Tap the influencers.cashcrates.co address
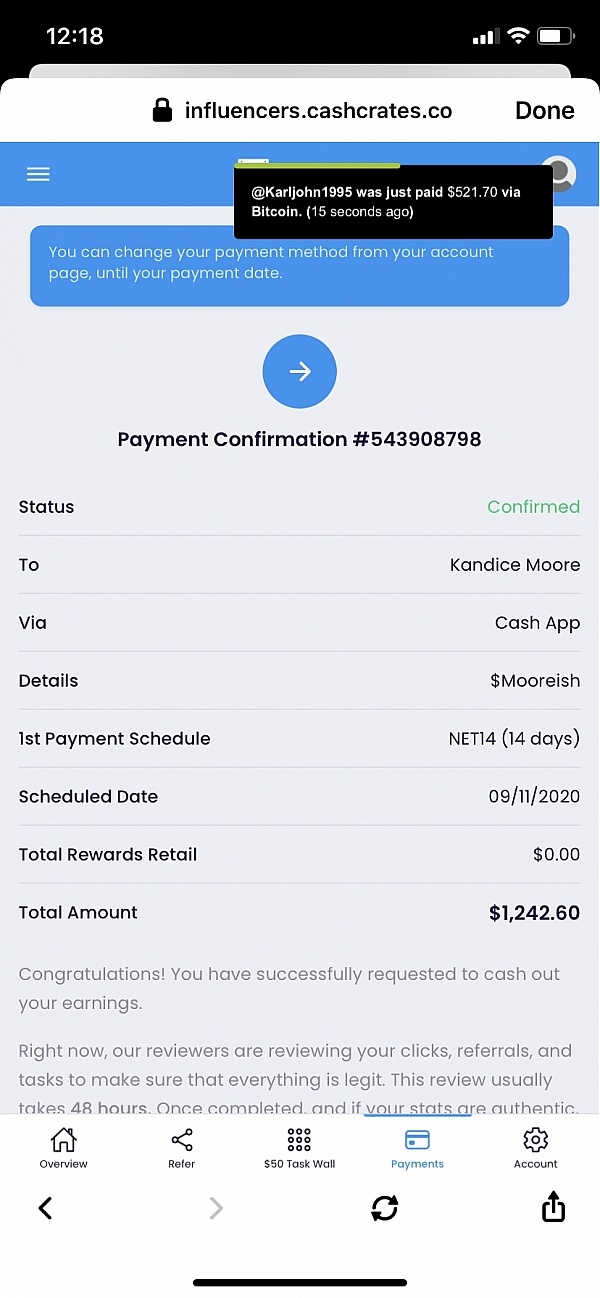This screenshot has height=1298, width=600. click(x=318, y=111)
